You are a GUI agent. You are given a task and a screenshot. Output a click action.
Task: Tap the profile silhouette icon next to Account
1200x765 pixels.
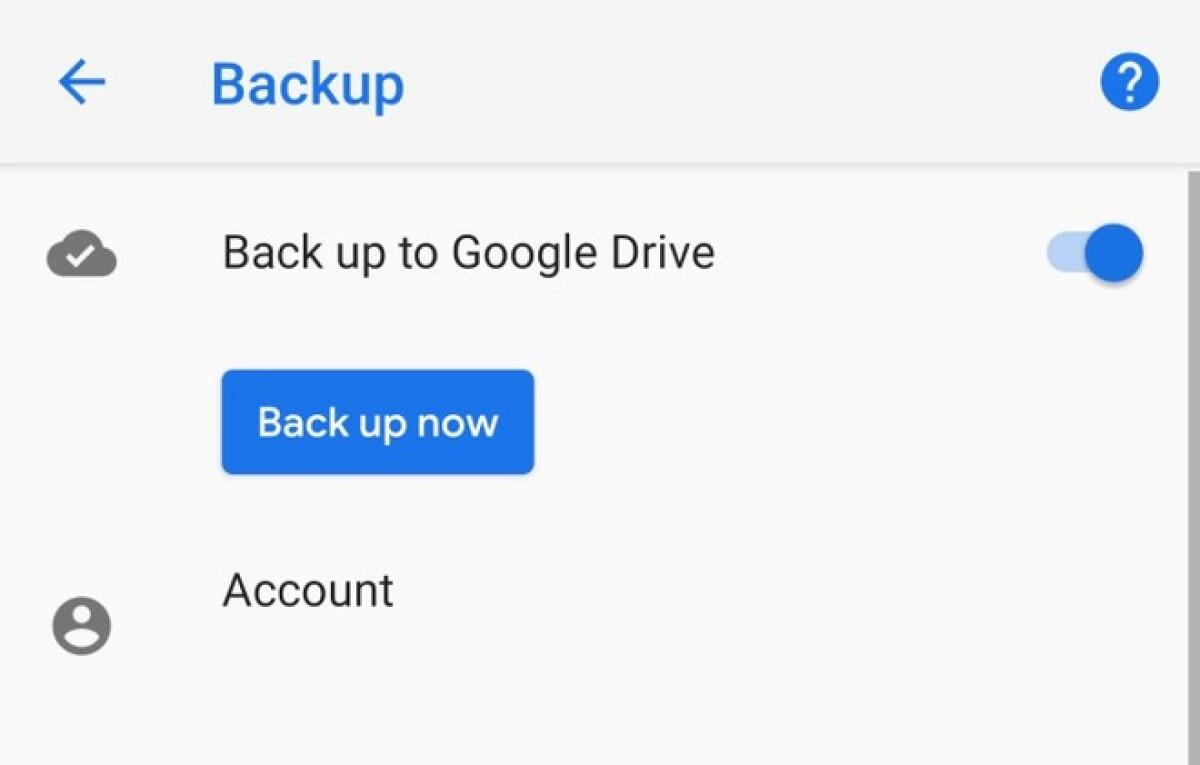pos(80,625)
